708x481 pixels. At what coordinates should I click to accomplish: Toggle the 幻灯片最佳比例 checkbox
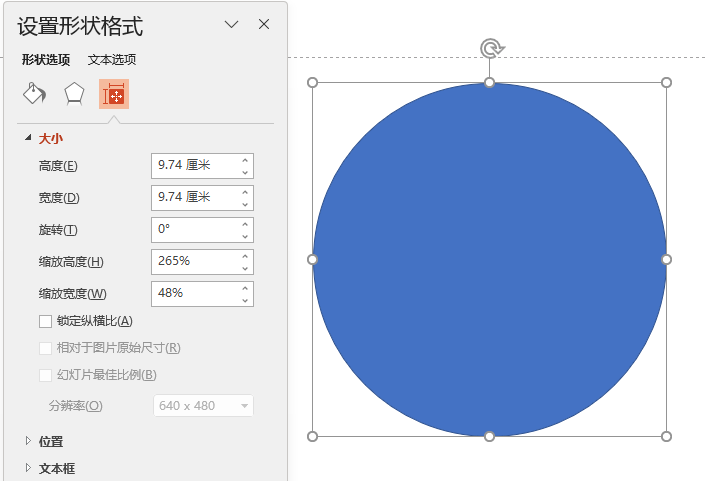[x=45, y=375]
